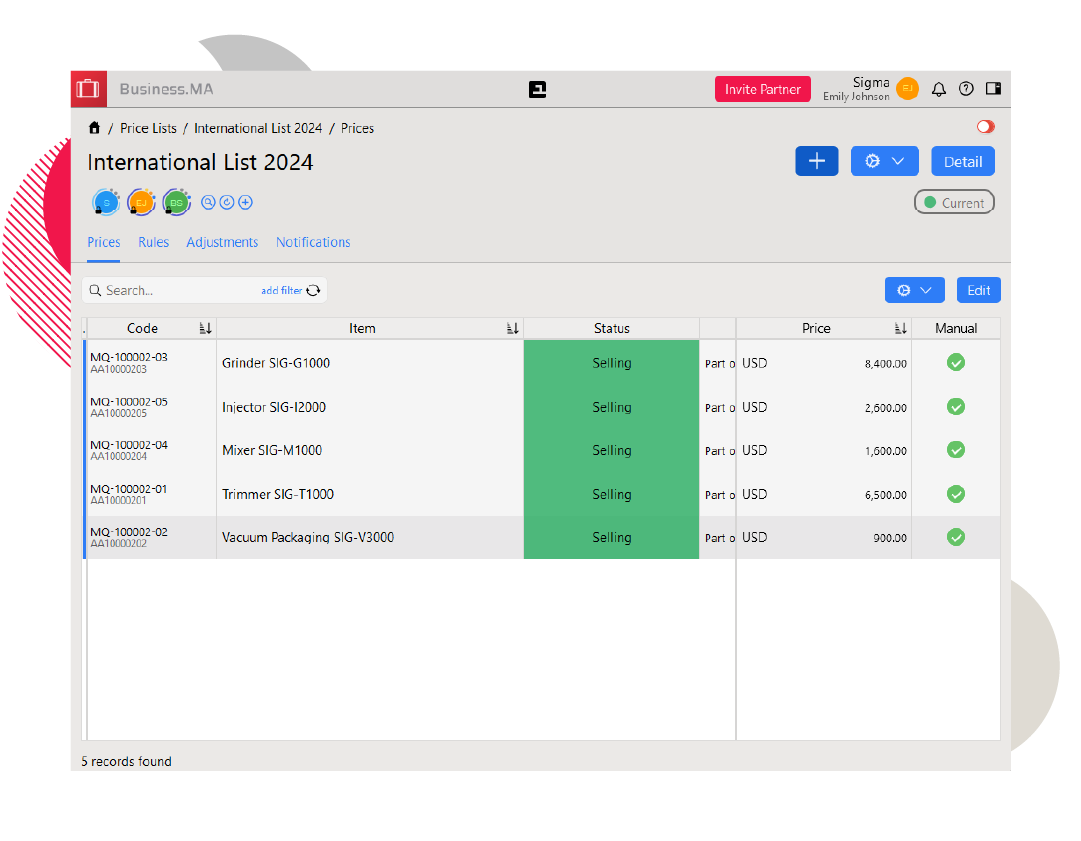Click the circled plus icon beside avatars
The image size is (1081, 841).
245,202
